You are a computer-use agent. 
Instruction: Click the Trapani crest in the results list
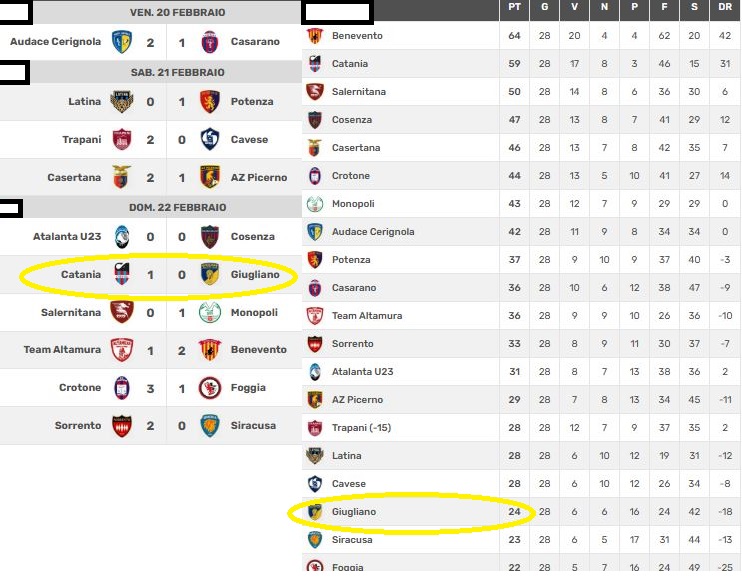[x=122, y=140]
